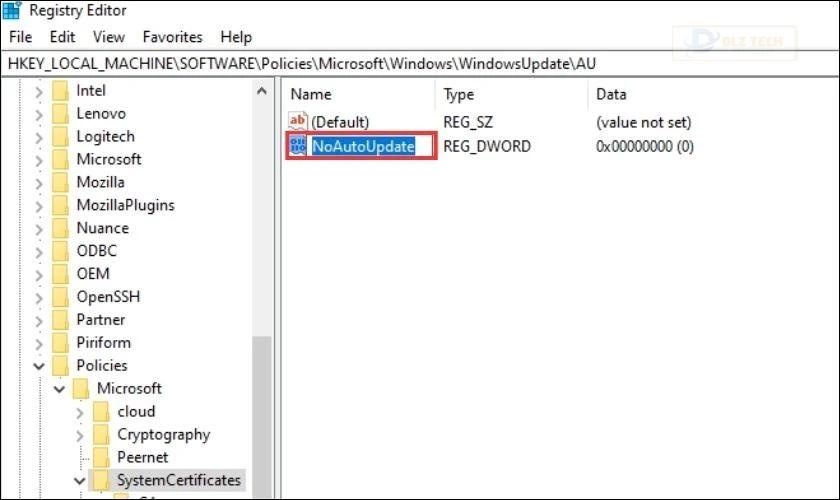Click the (Default) string value icon
This screenshot has height=500, width=840.
(297, 122)
